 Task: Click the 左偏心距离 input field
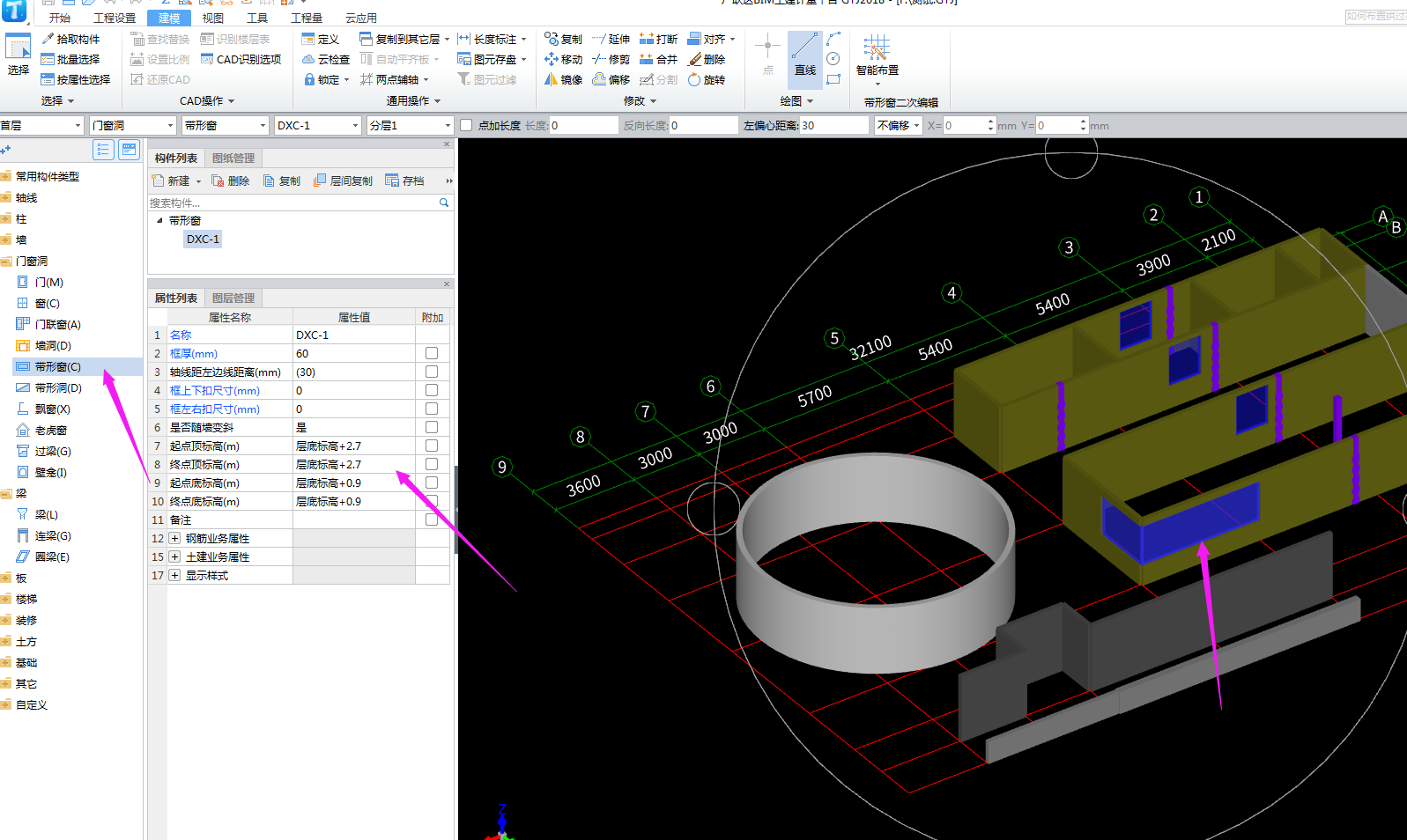(833, 125)
